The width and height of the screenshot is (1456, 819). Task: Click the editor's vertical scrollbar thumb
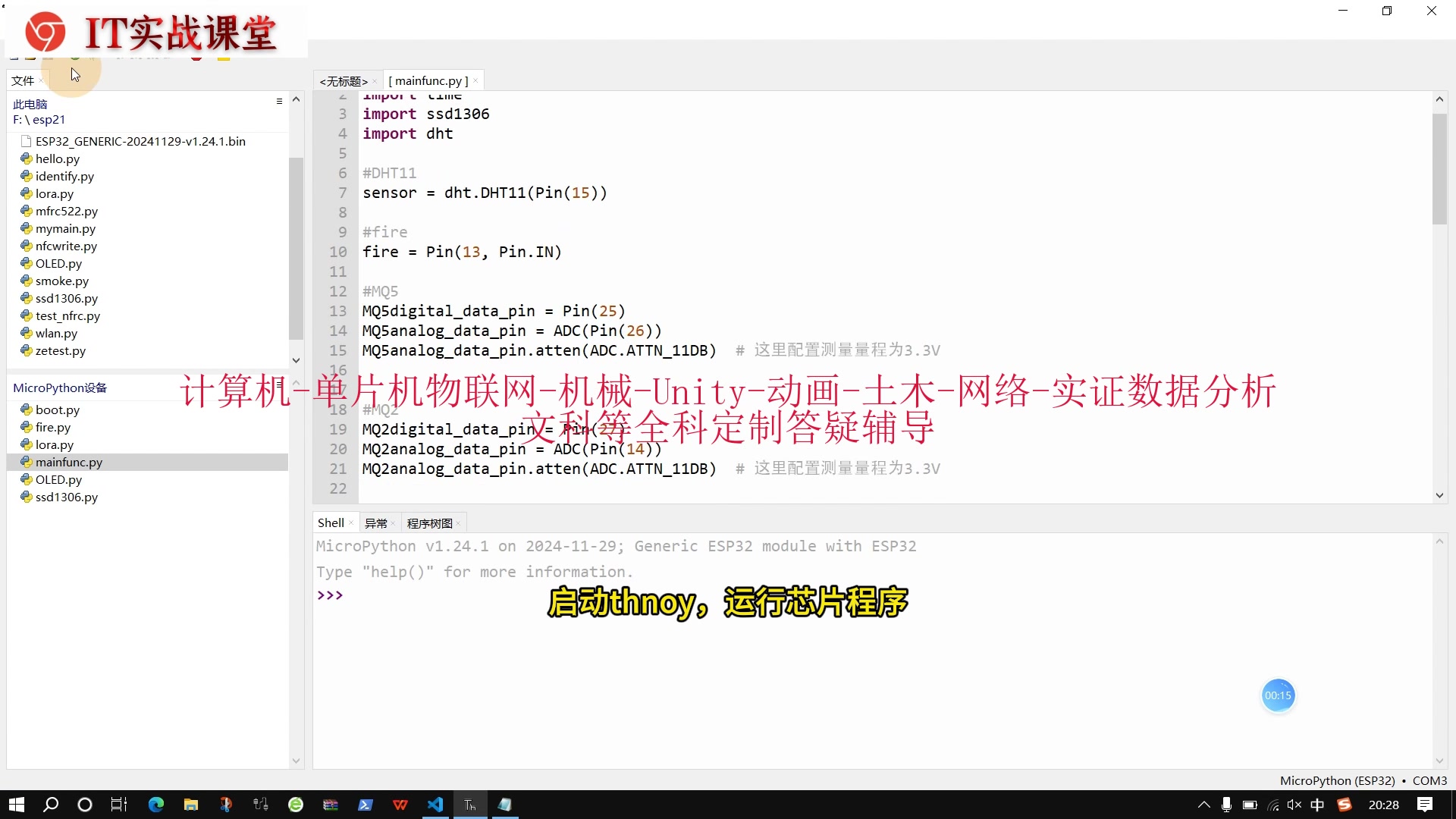click(1439, 168)
